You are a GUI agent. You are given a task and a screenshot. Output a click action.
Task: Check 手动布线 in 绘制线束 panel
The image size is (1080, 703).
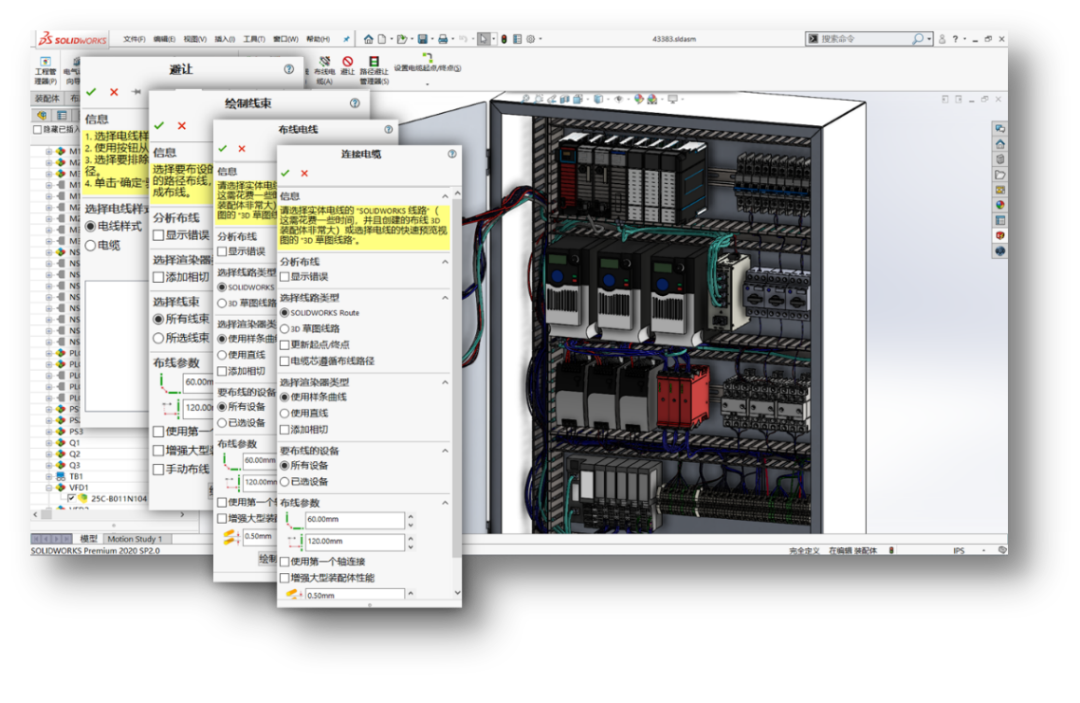pyautogui.click(x=158, y=470)
